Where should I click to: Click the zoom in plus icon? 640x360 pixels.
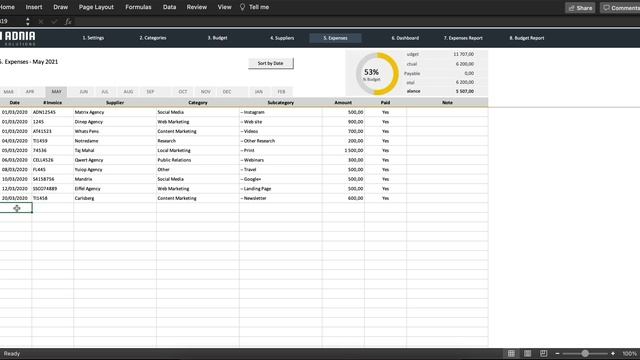pos(613,353)
